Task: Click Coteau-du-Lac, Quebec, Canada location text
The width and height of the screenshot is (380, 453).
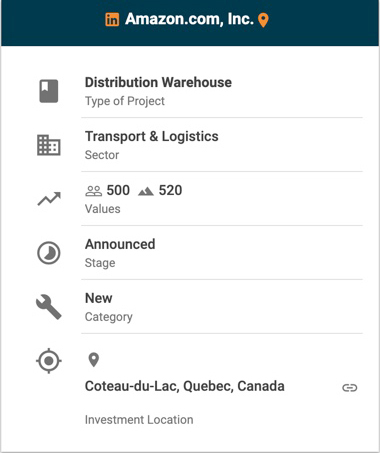Action: pos(185,386)
